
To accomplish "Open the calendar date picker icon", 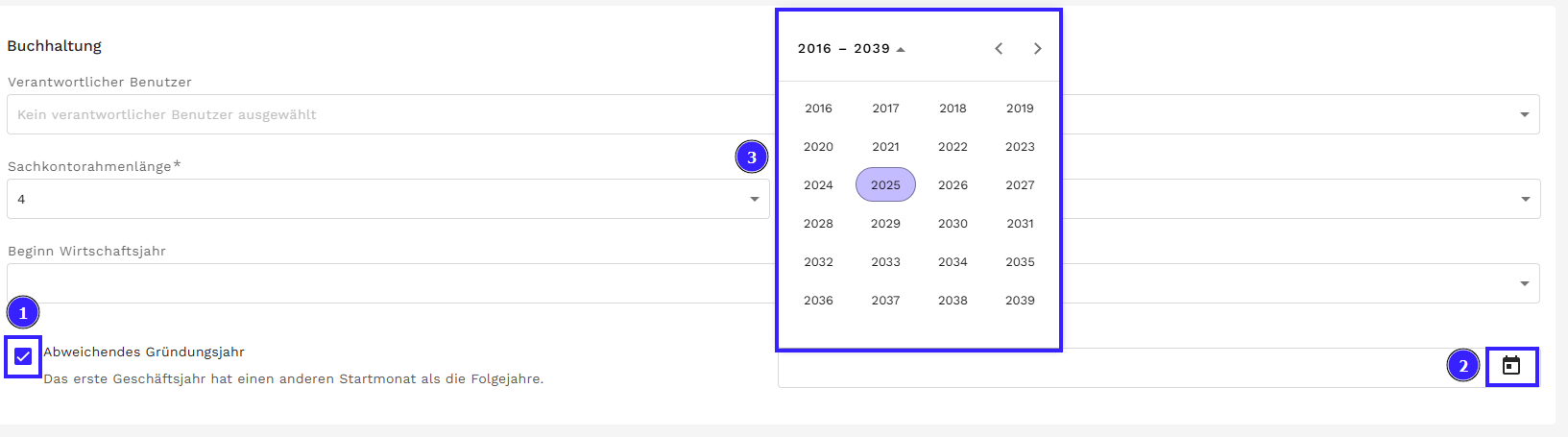I will pos(1511,366).
